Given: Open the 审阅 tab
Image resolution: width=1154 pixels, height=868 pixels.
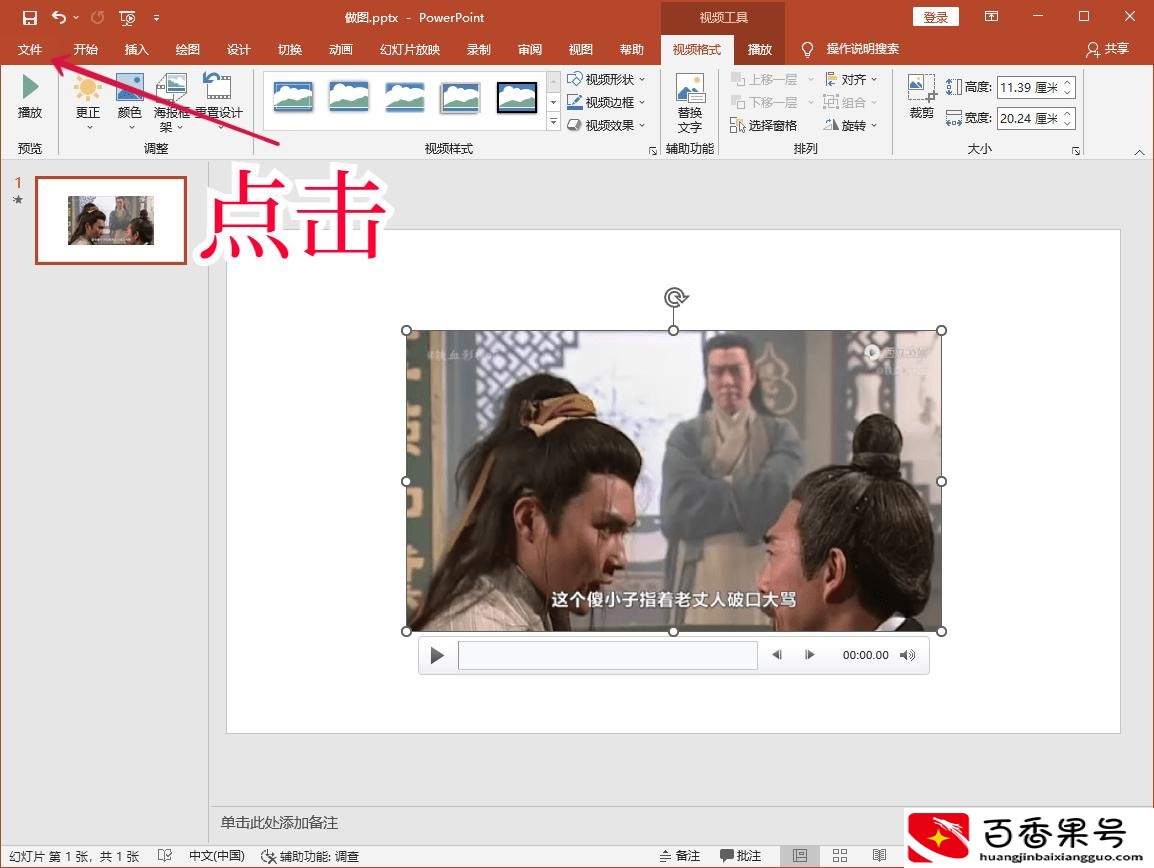Looking at the screenshot, I should (530, 49).
